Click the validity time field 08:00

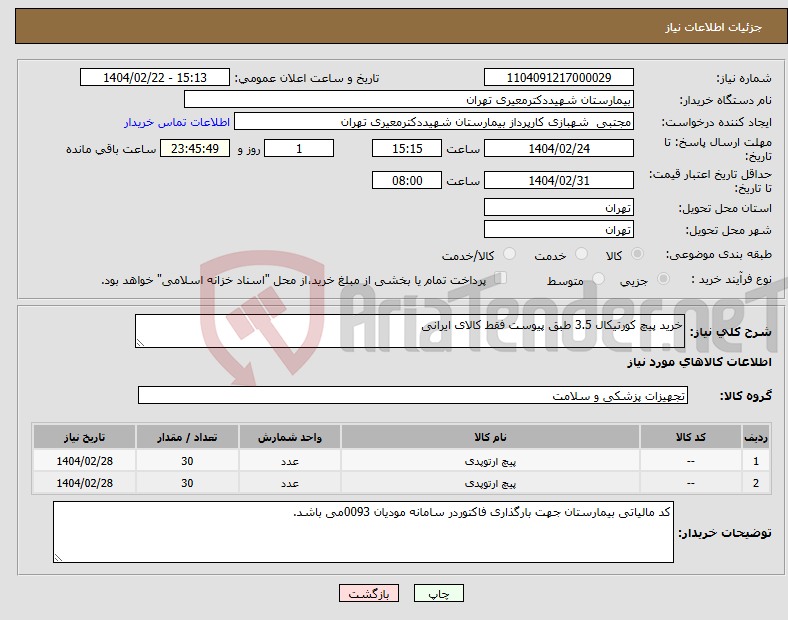[407, 180]
